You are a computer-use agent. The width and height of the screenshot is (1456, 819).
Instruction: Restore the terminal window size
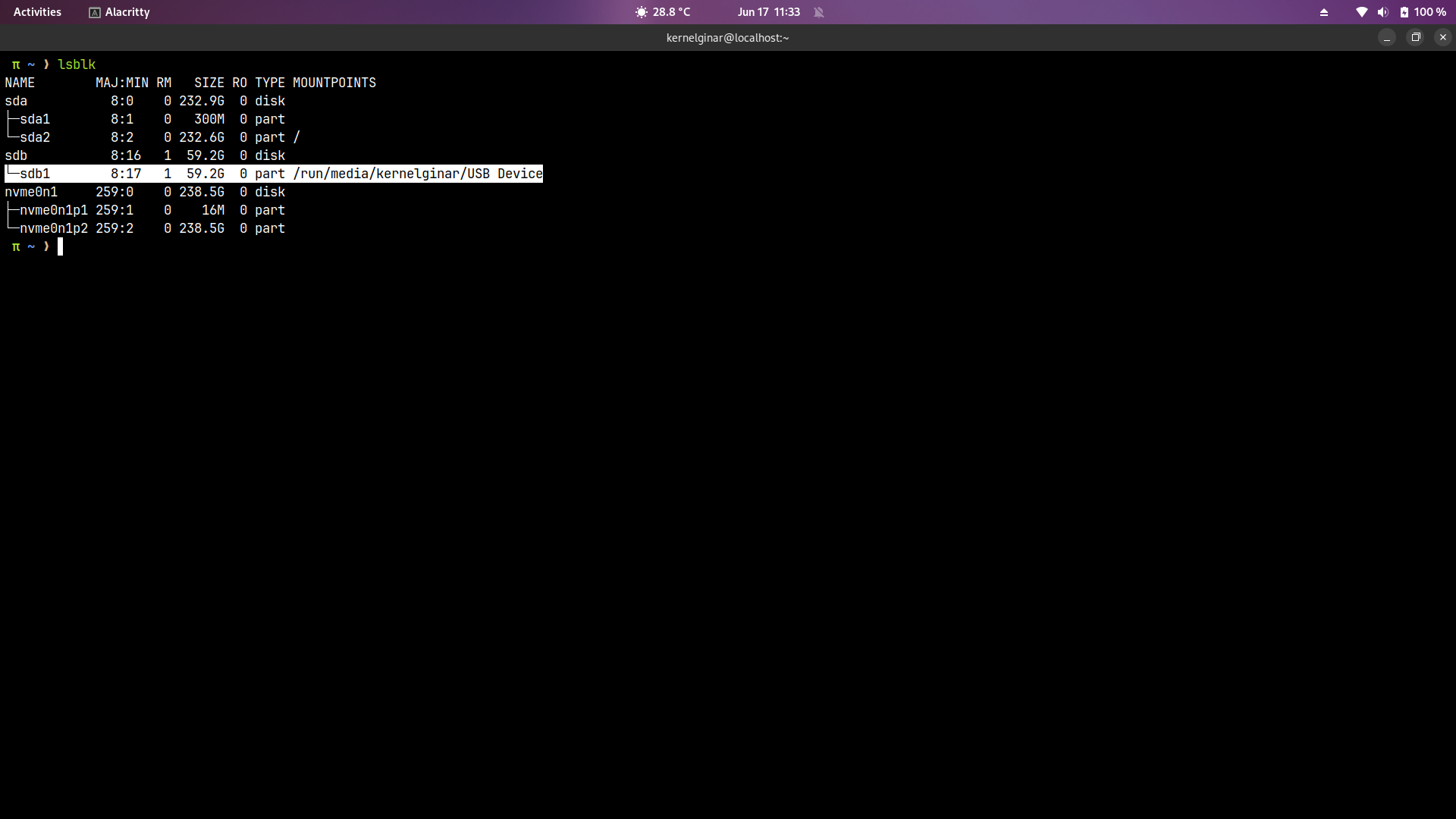1415,37
